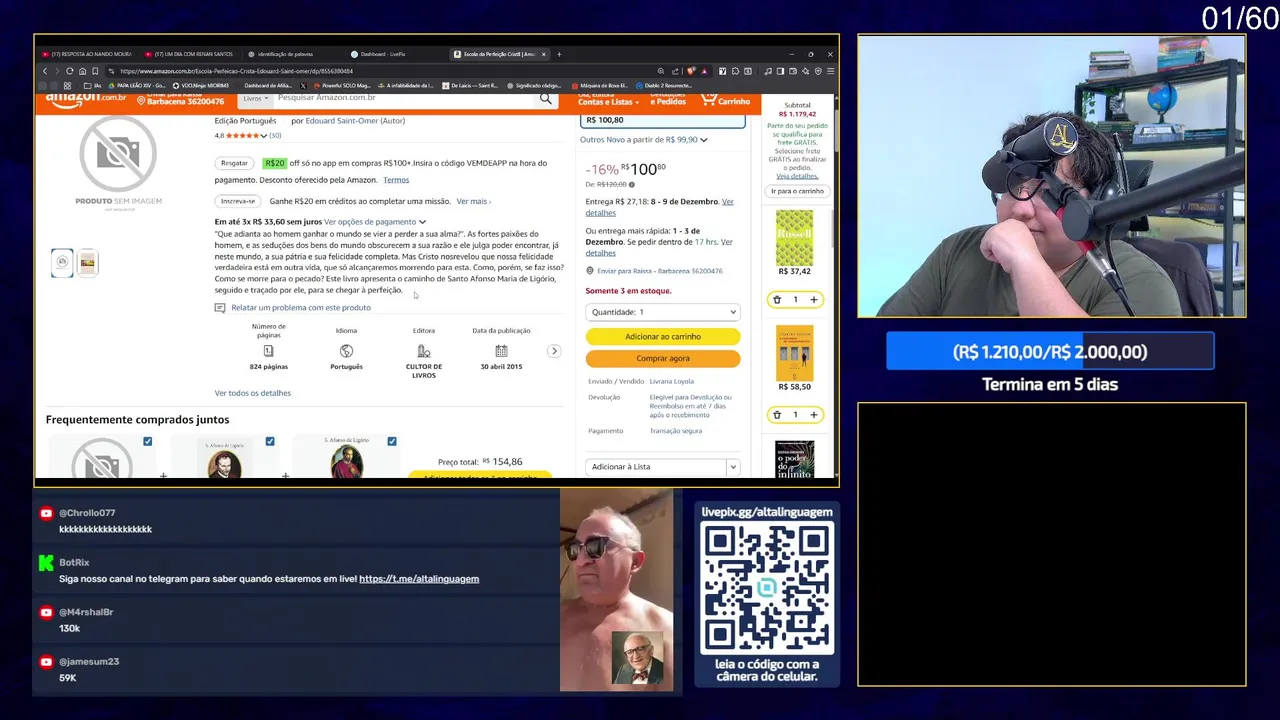Viewport: 1280px width, 720px height.
Task: Click Comprar agora button
Action: click(663, 358)
